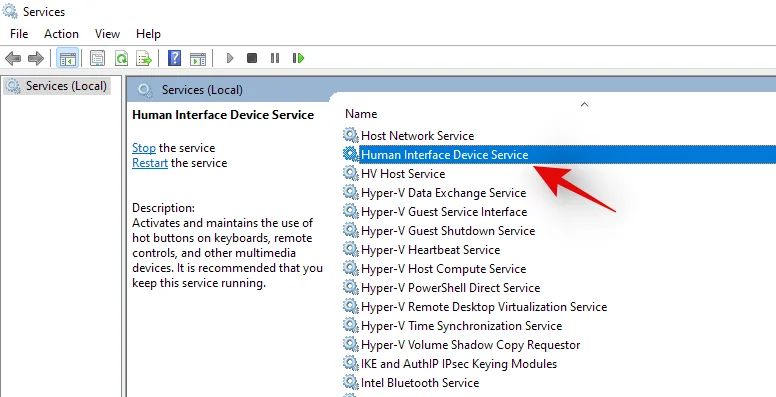Click gear icon beside Hyper-V Data Exchange
776x397 pixels.
coord(350,192)
